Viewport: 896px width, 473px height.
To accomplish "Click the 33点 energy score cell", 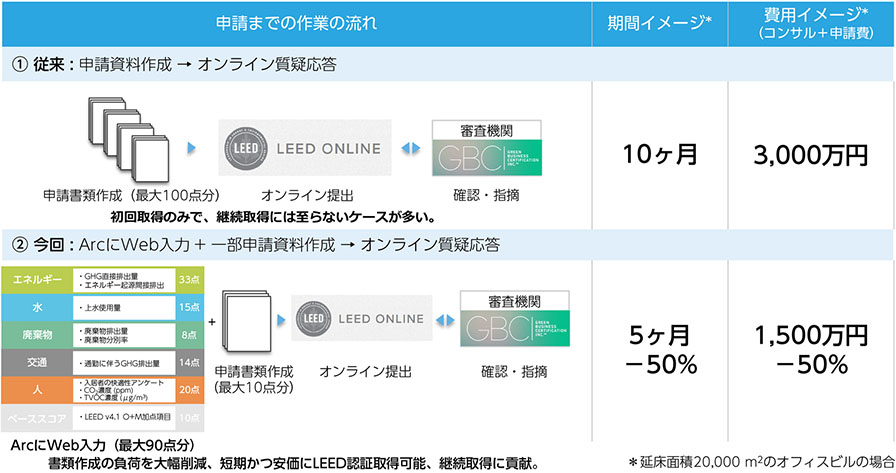I will click(190, 280).
